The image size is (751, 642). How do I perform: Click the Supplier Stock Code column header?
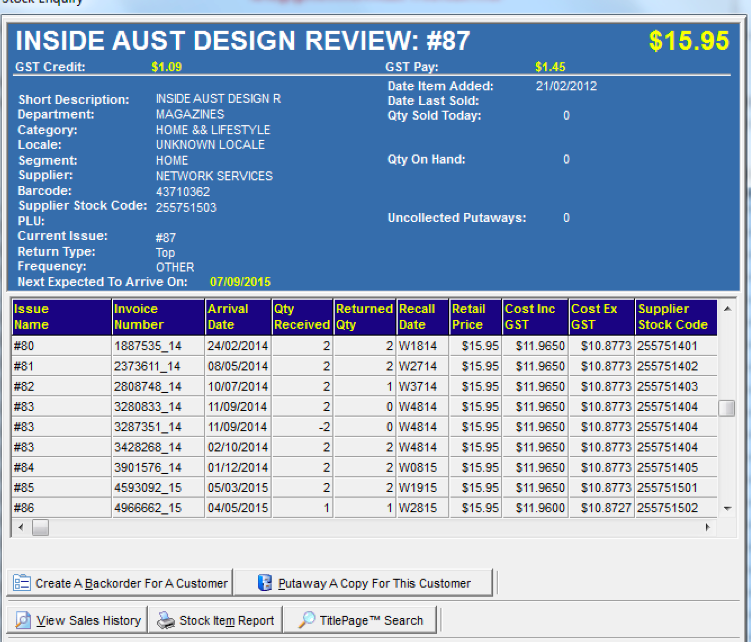pyautogui.click(x=676, y=317)
